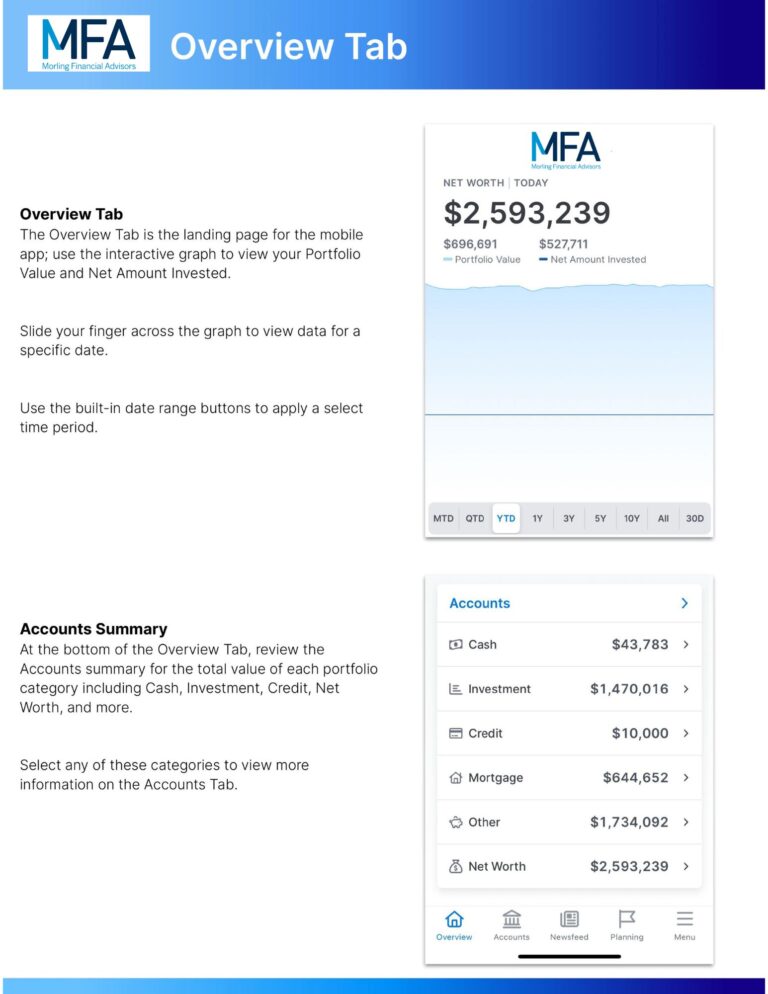The height and width of the screenshot is (994, 768).
Task: Expand the Net Worth row chevron
Action: pyautogui.click(x=685, y=866)
